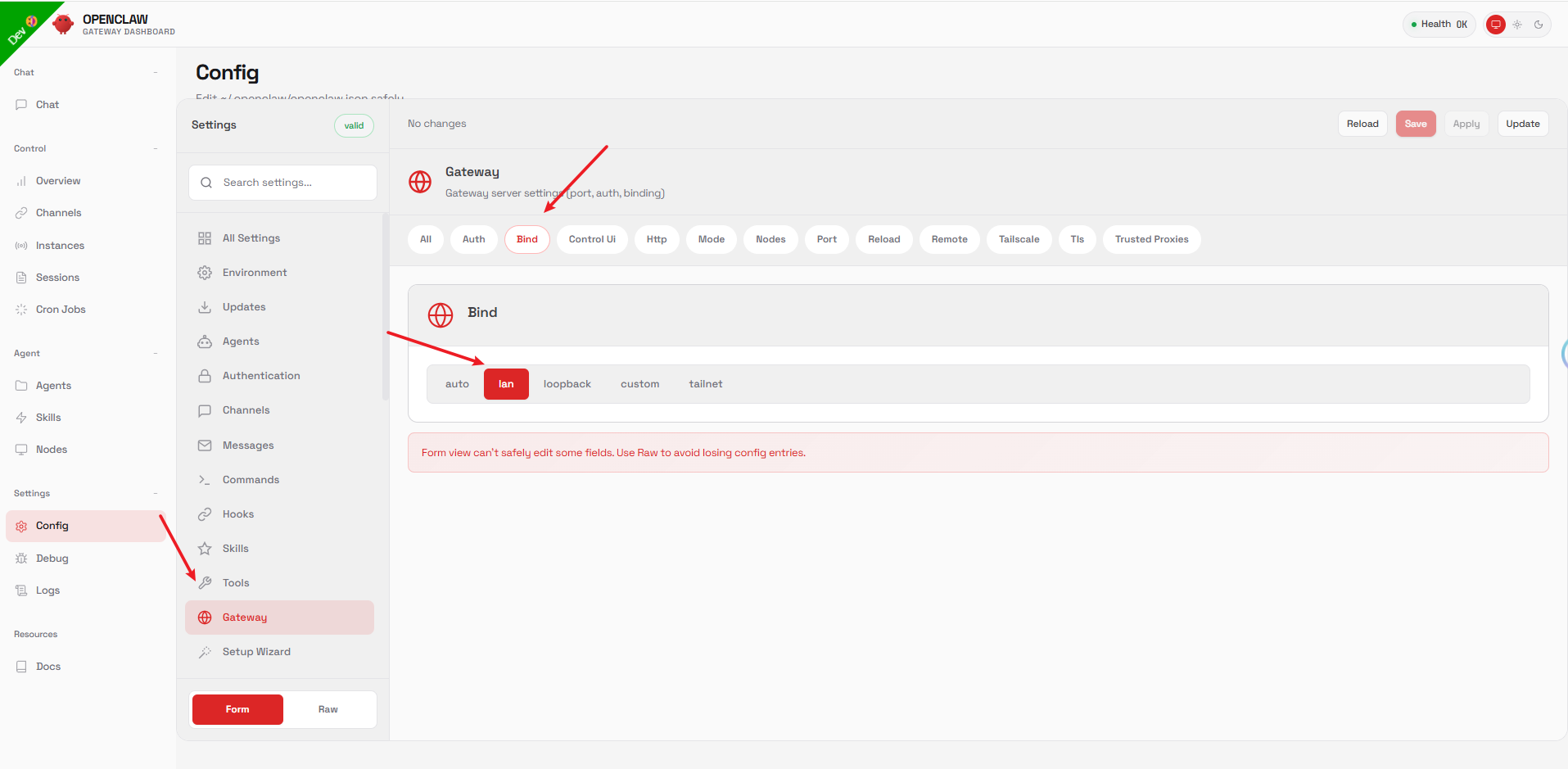Set bind mode to loopback
Image resolution: width=1568 pixels, height=769 pixels.
pyautogui.click(x=567, y=384)
